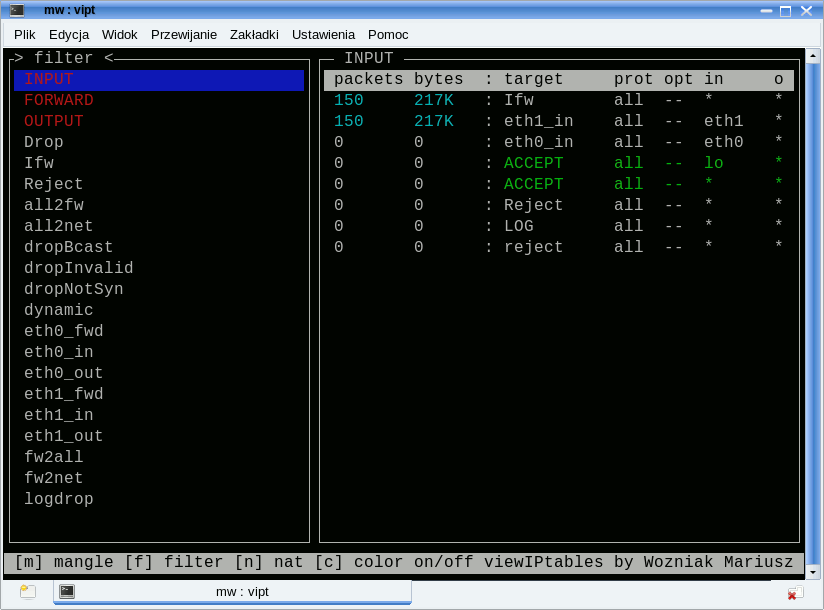Click the terminal icon in the title bar
The height and width of the screenshot is (610, 824).
pos(17,10)
